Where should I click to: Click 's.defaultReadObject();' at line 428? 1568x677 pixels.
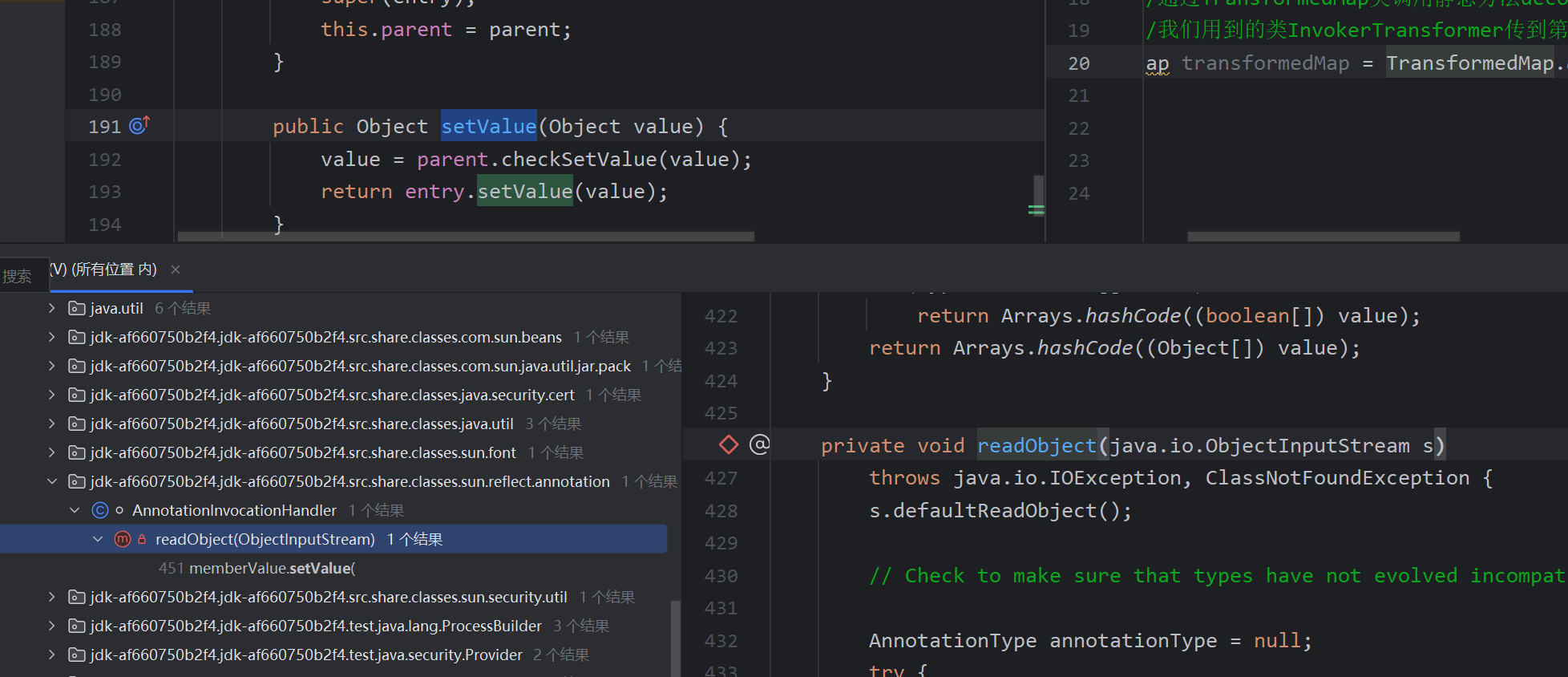click(1000, 511)
